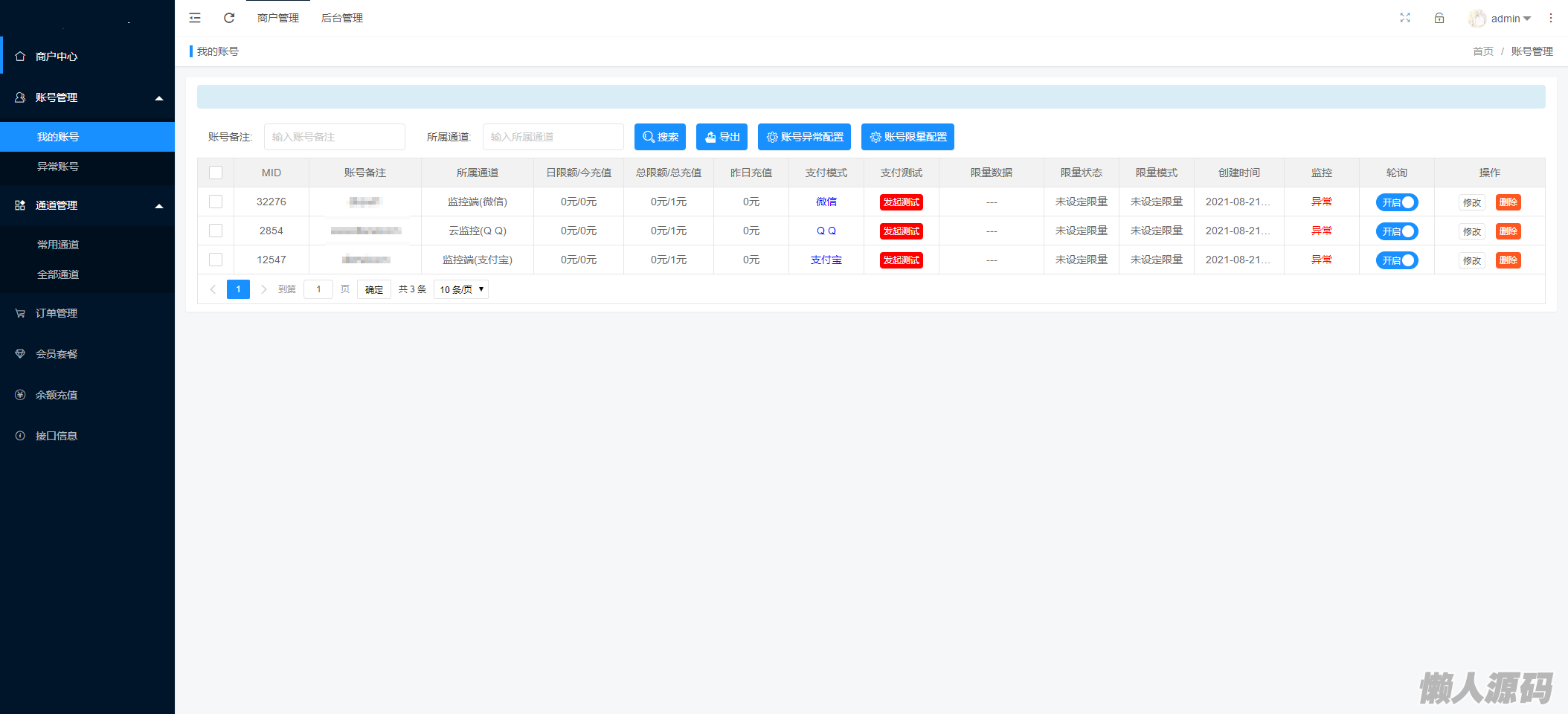Click 发起测试 for the 支付宝 row

(x=901, y=260)
